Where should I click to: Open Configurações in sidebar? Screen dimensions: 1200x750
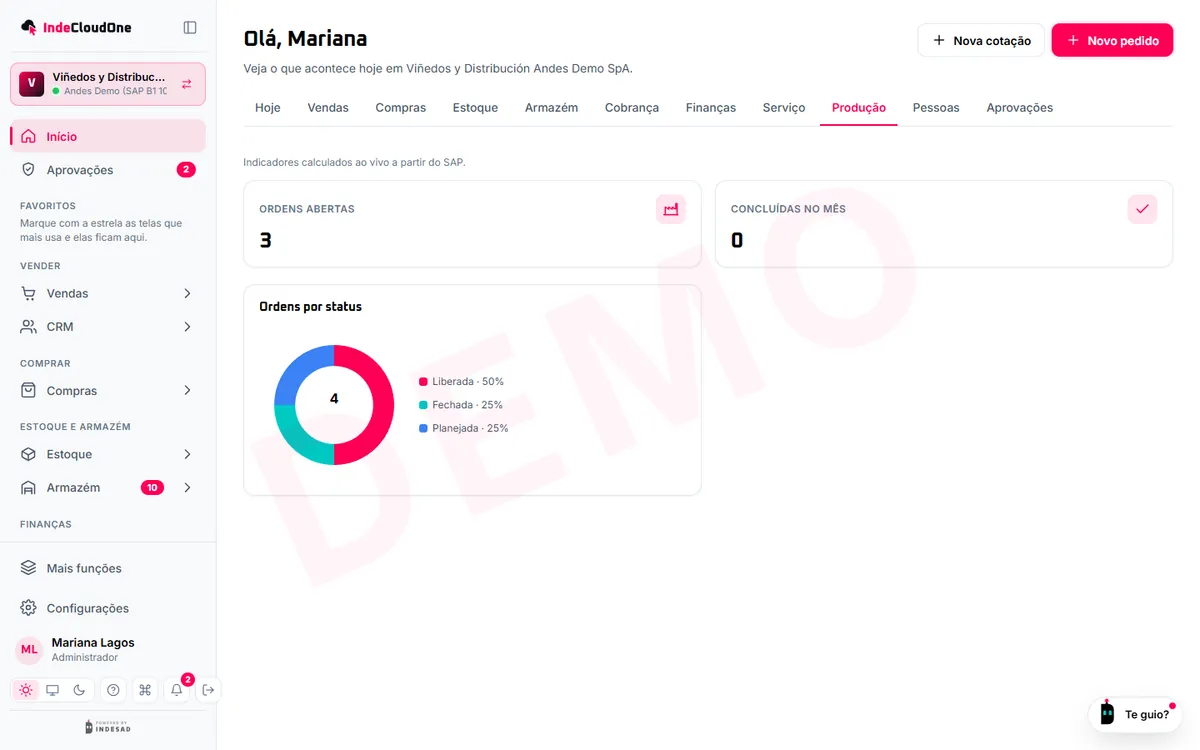108,608
